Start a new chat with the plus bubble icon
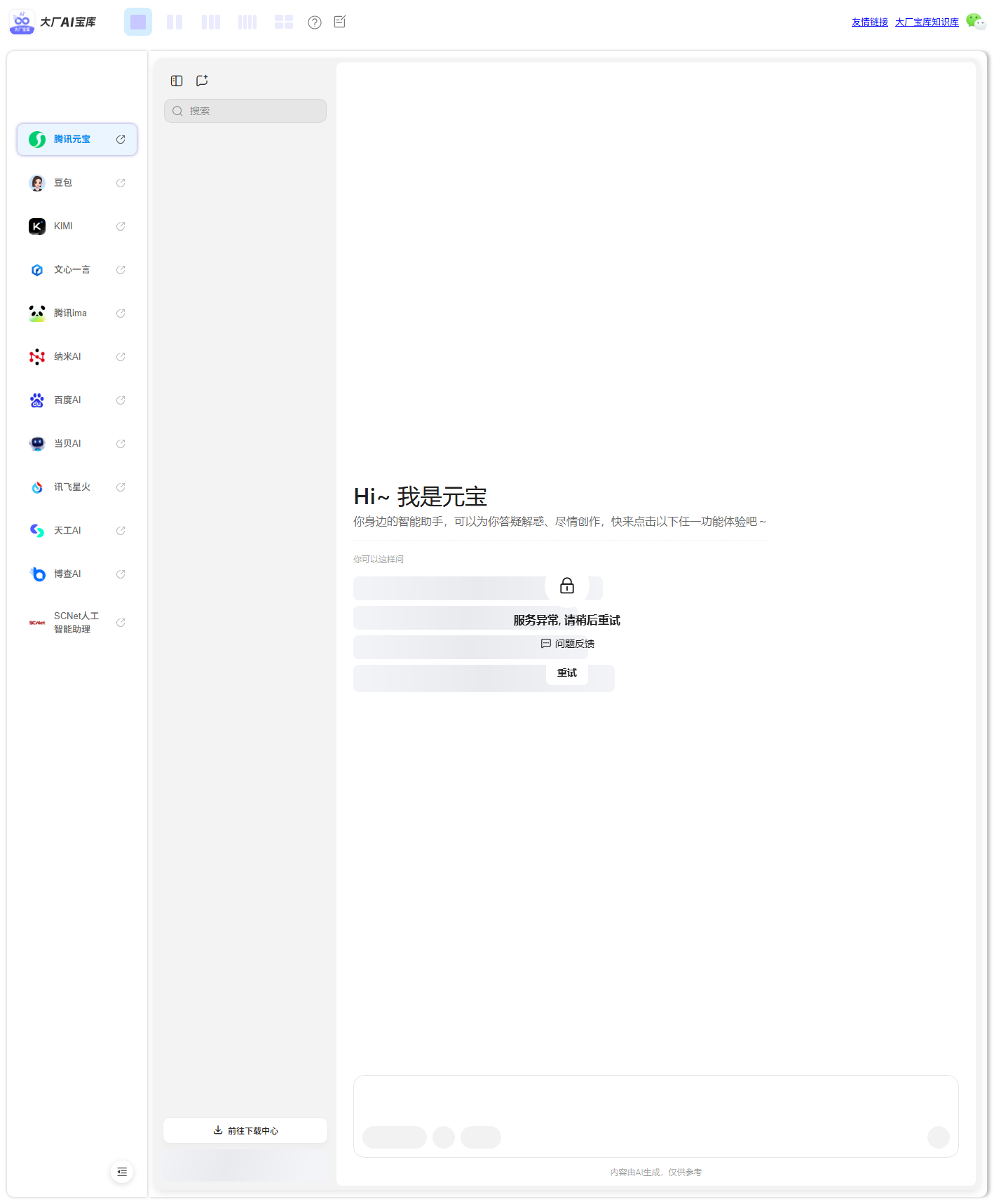 (x=202, y=81)
